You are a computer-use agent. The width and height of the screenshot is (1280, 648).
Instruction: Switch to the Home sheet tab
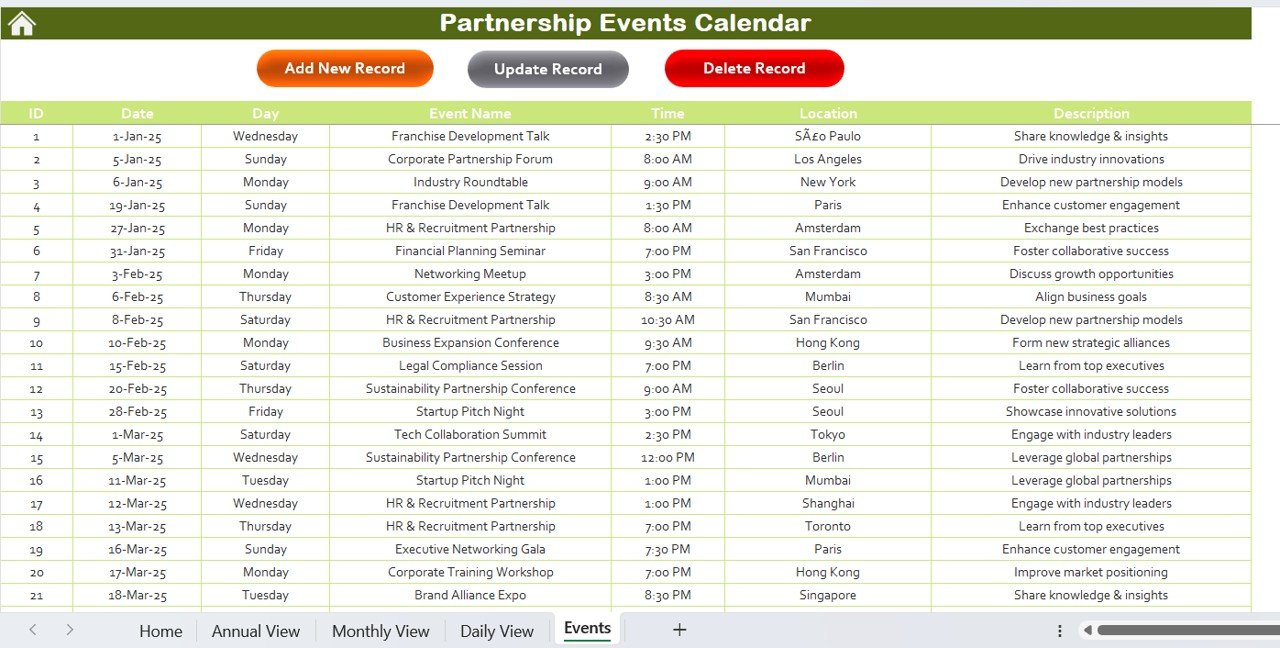161,631
